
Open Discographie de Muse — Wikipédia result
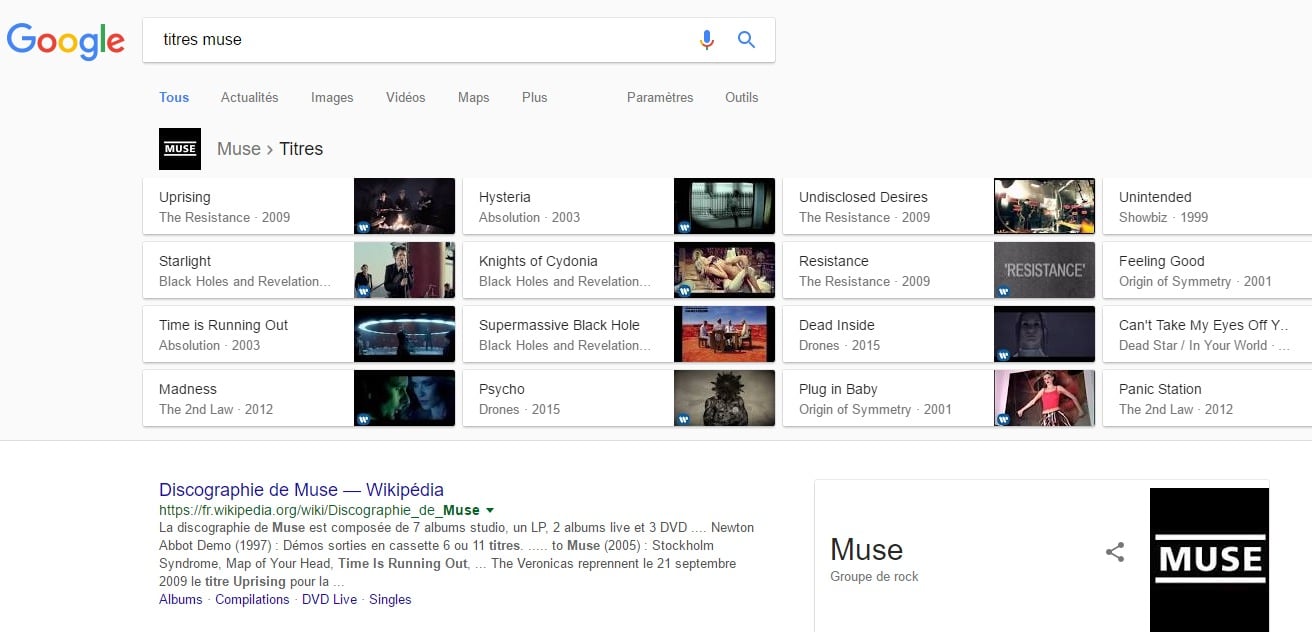click(x=301, y=490)
